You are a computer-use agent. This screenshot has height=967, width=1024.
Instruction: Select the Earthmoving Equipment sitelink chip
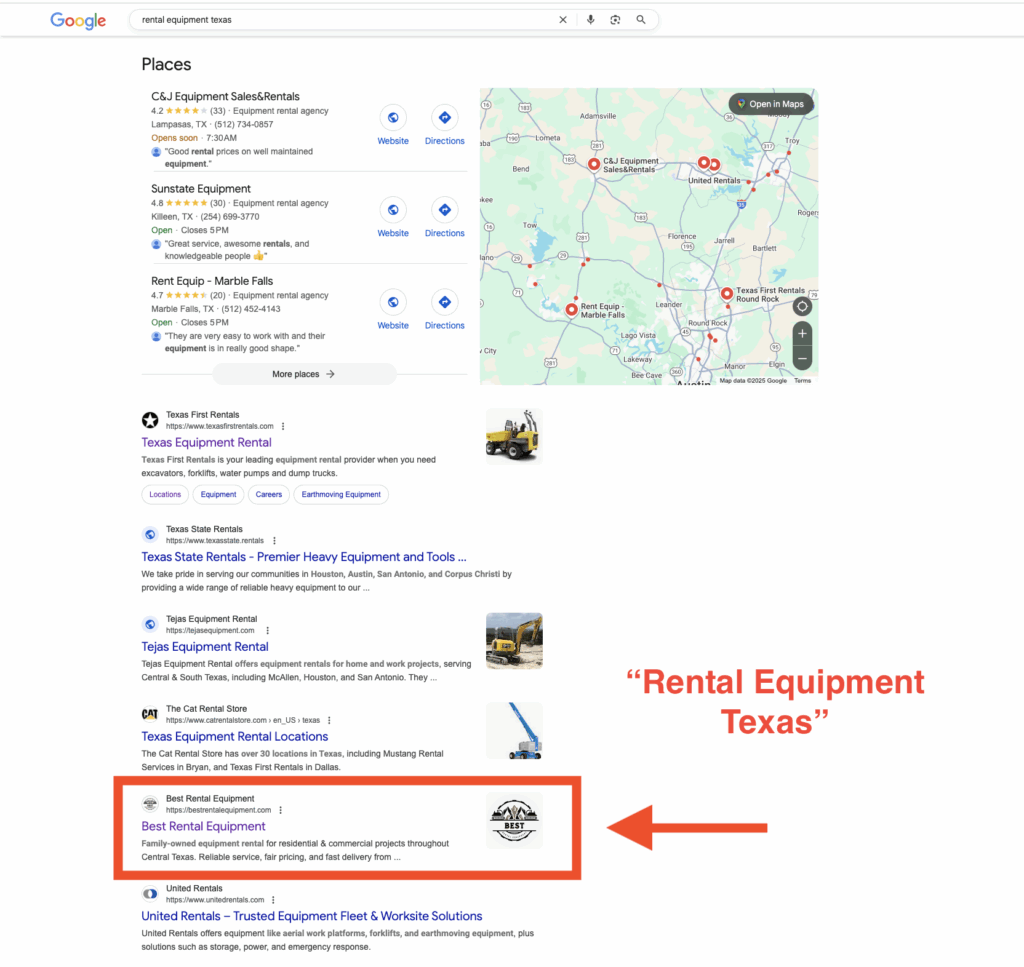click(341, 494)
